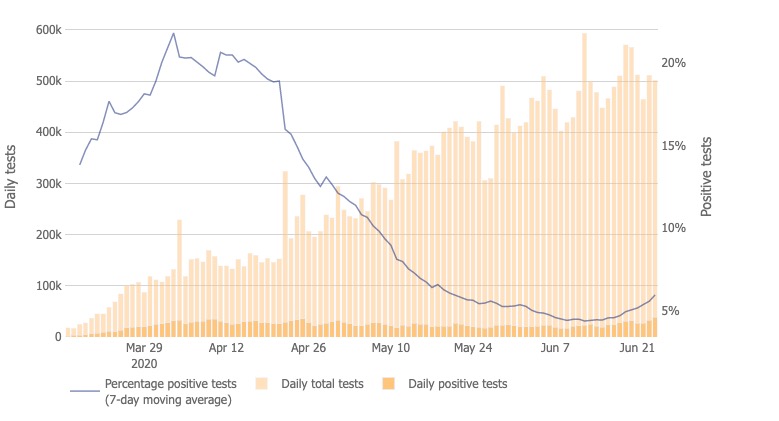This screenshot has width=779, height=421.
Task: Click the 600k y-axis tick label
Action: (x=48, y=30)
